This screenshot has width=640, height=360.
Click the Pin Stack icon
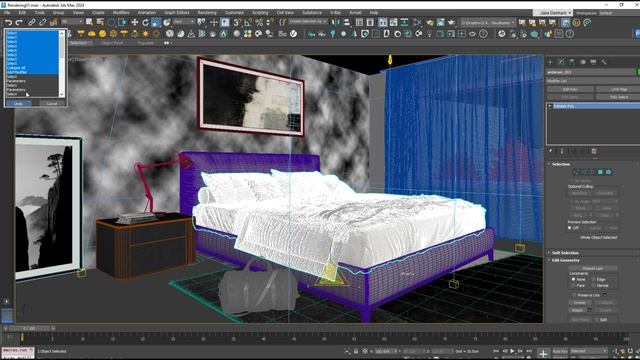click(551, 151)
